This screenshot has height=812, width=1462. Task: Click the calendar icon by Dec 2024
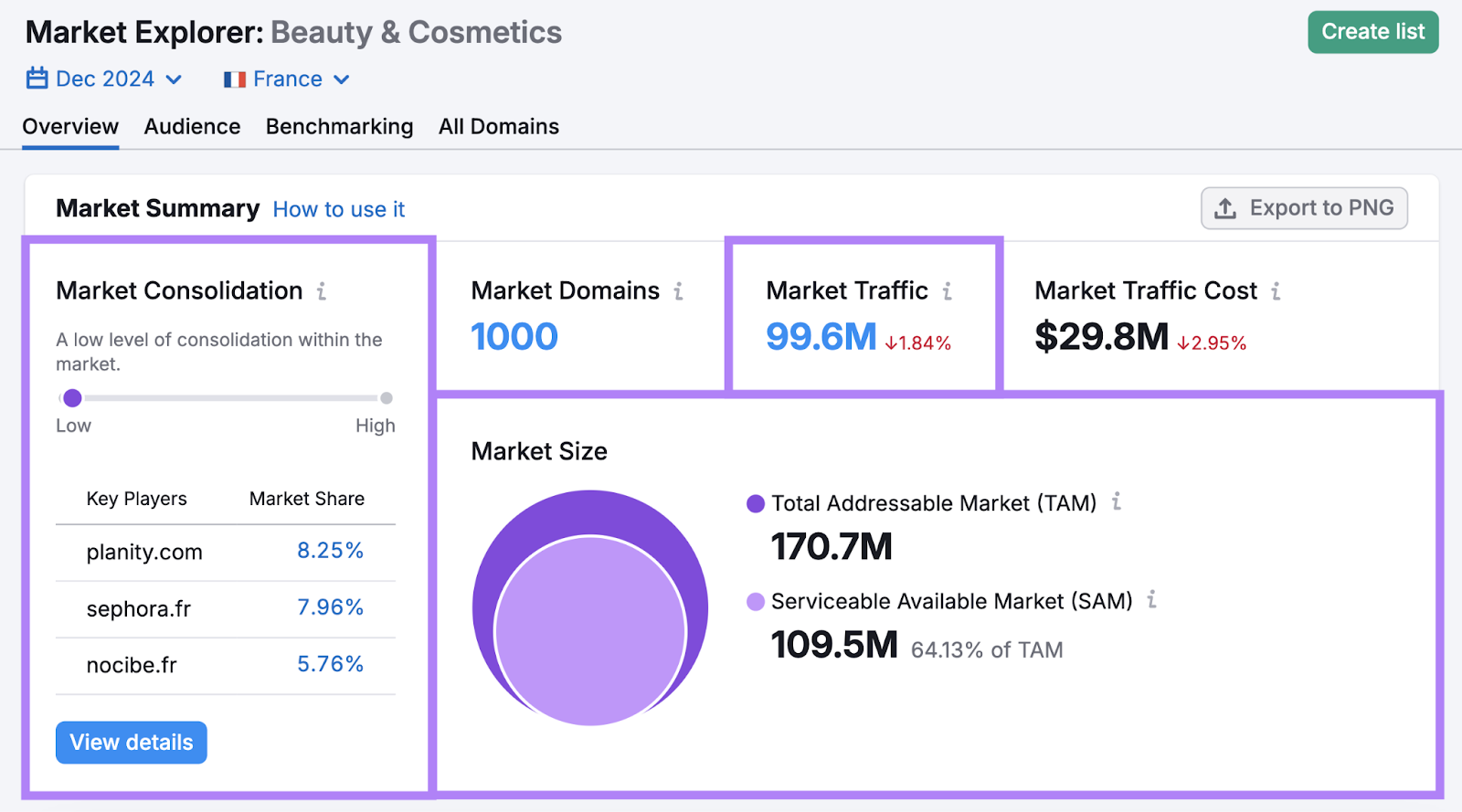37,79
